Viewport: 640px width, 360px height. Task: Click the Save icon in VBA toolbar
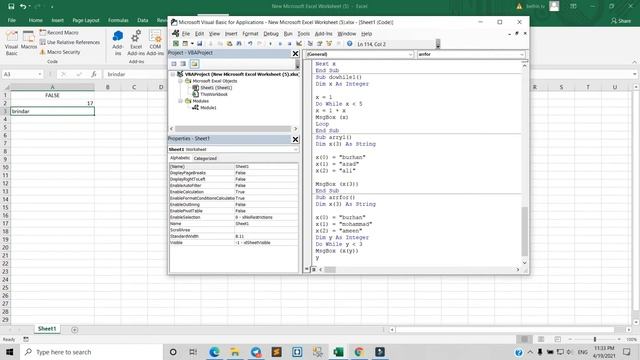pos(200,44)
